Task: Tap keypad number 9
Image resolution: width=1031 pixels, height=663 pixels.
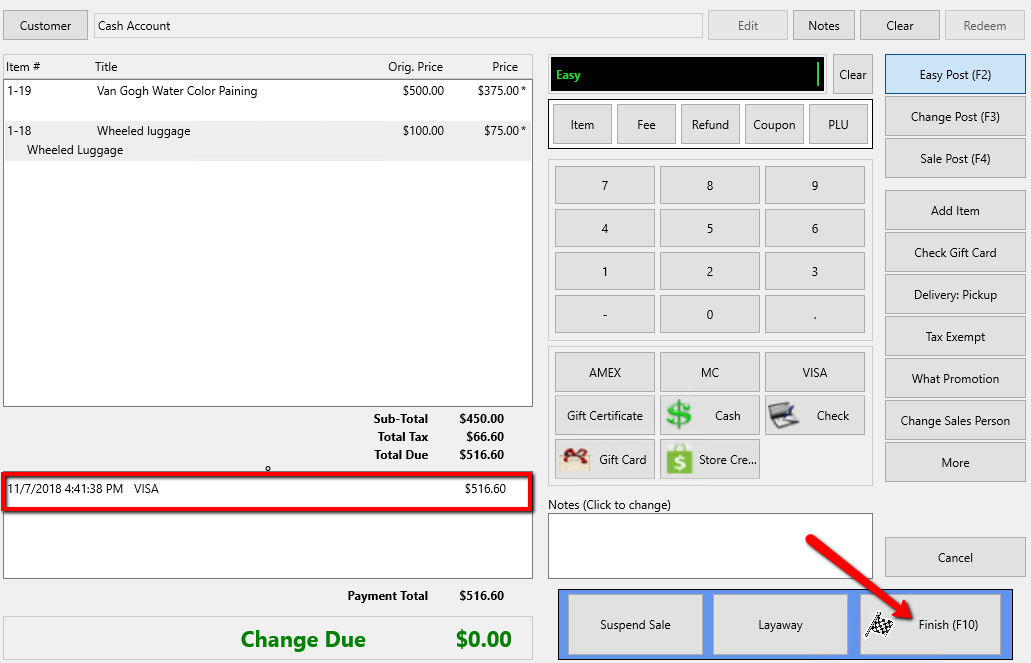Action: (x=815, y=185)
